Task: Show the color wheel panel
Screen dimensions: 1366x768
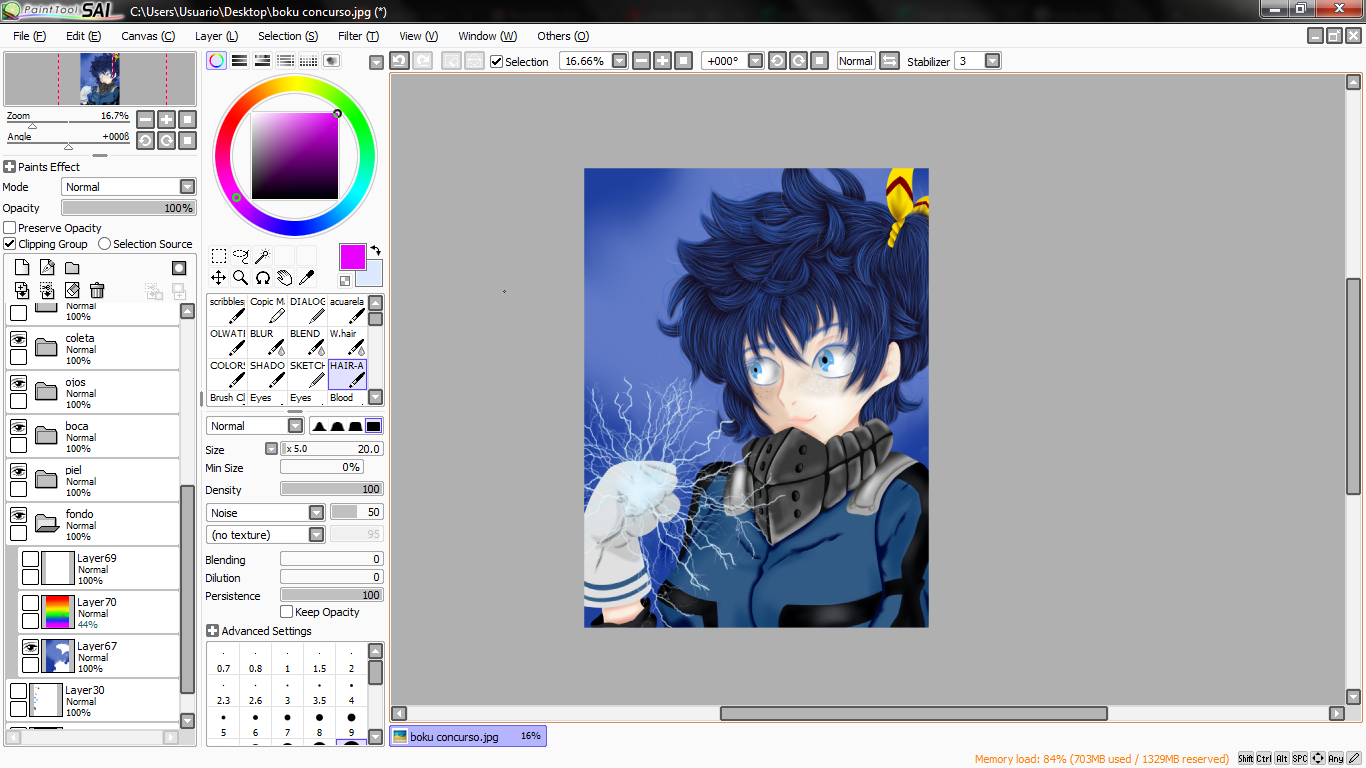Action: tap(217, 61)
